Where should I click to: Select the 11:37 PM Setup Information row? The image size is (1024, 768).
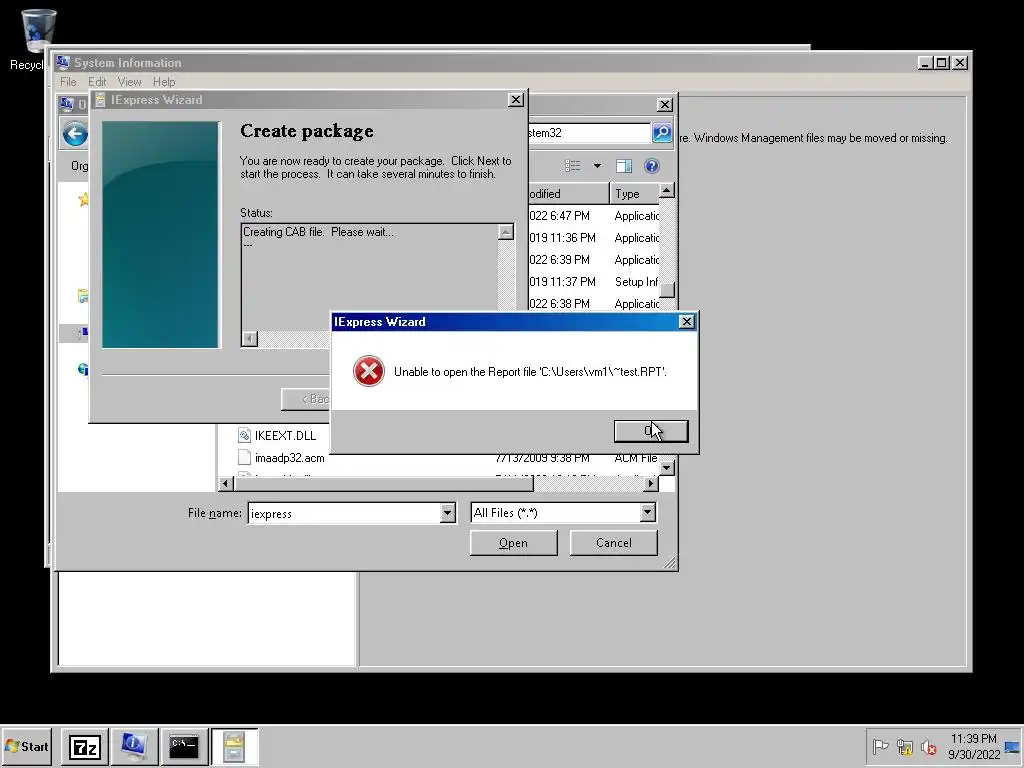(x=593, y=282)
